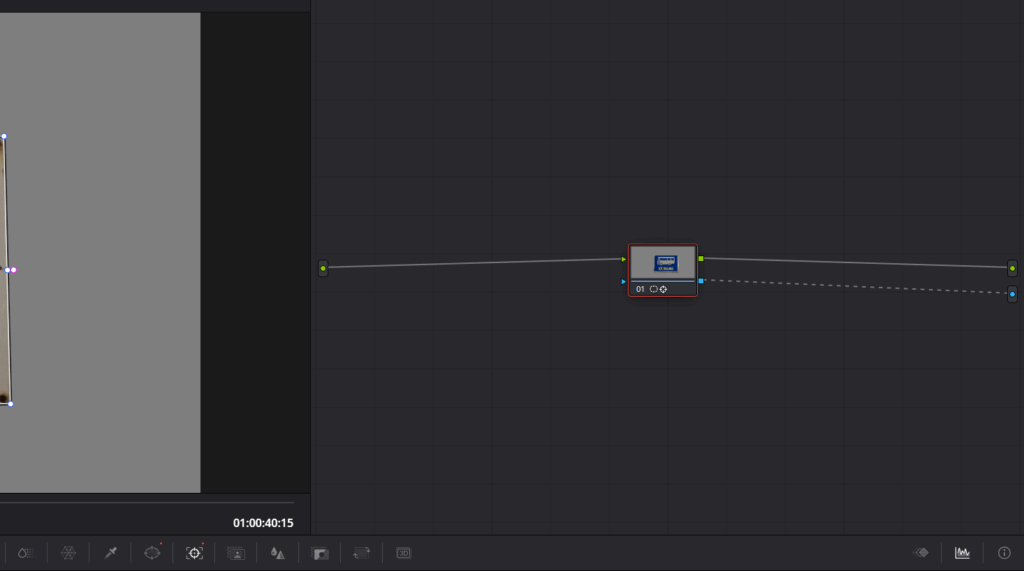Click node 01 green RGB input triangle
This screenshot has height=571, width=1024.
coord(624,259)
